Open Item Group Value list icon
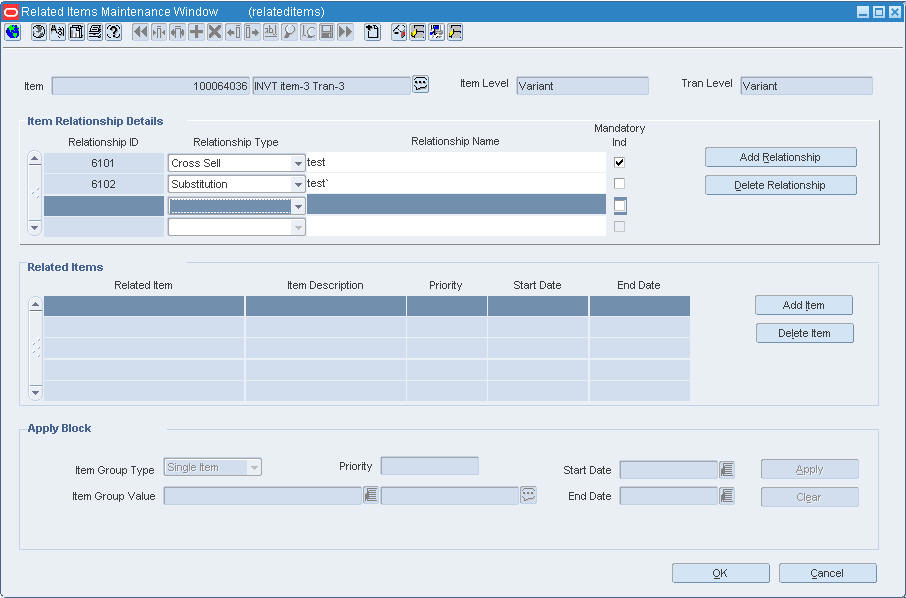Image resolution: width=906 pixels, height=598 pixels. tap(371, 495)
